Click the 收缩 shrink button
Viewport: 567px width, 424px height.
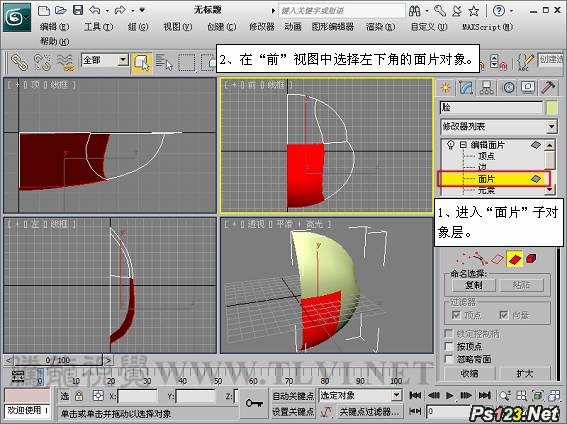(469, 374)
